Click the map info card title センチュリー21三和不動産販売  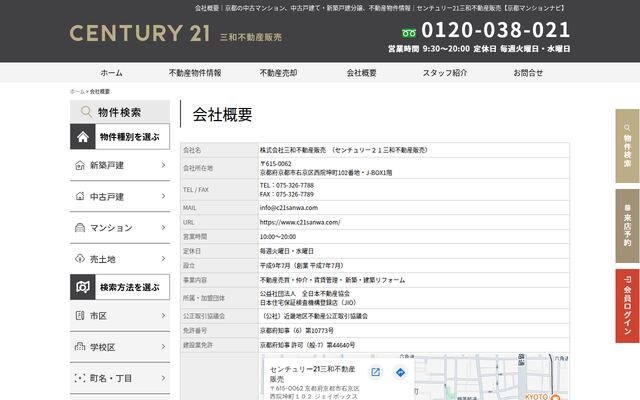click(x=312, y=373)
